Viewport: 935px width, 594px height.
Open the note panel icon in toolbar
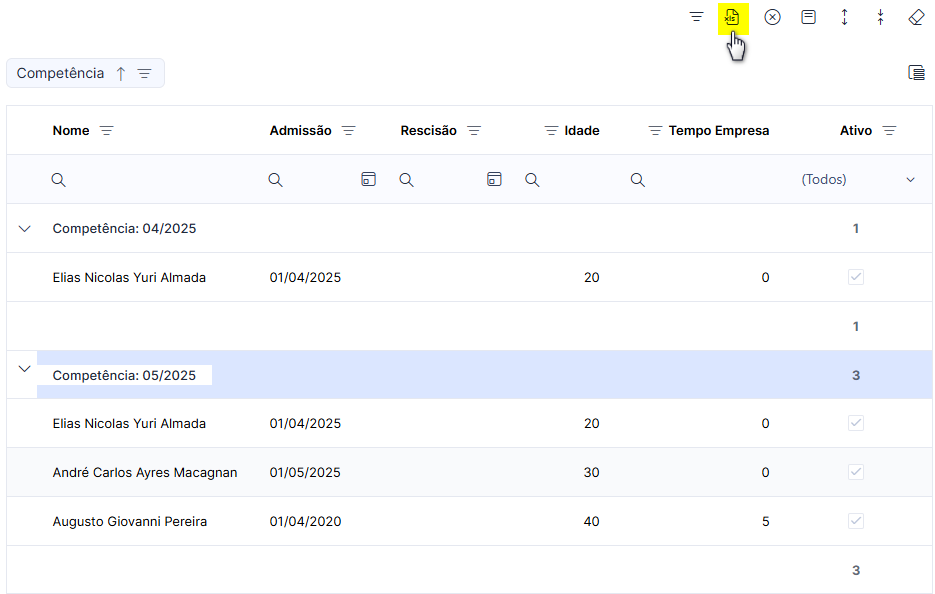(x=808, y=17)
